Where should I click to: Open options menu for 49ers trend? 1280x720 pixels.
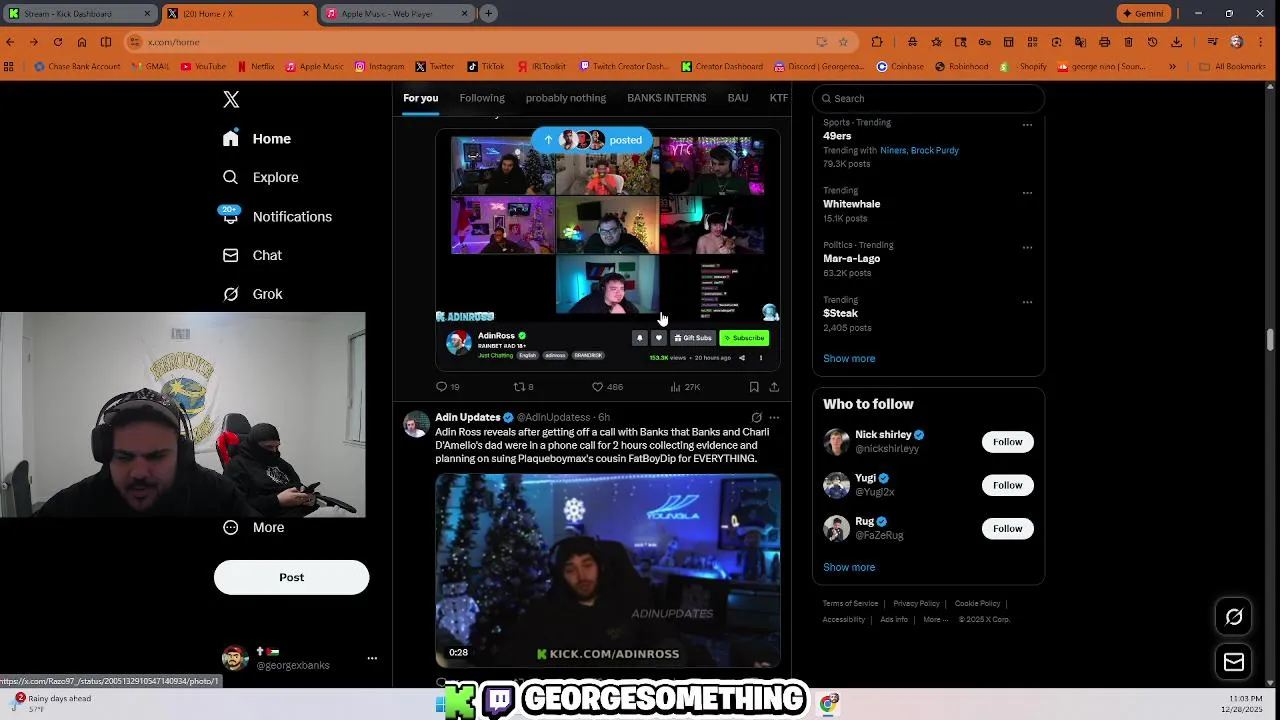click(1027, 125)
